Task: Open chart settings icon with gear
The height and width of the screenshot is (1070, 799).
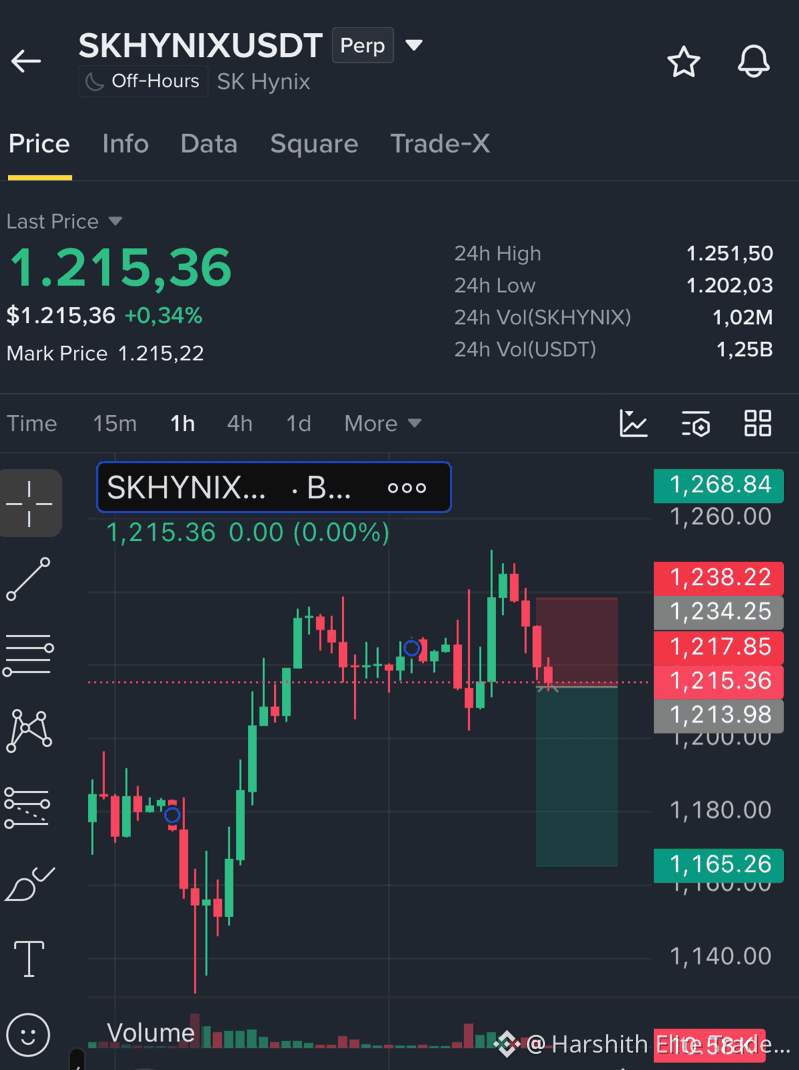Action: click(695, 423)
